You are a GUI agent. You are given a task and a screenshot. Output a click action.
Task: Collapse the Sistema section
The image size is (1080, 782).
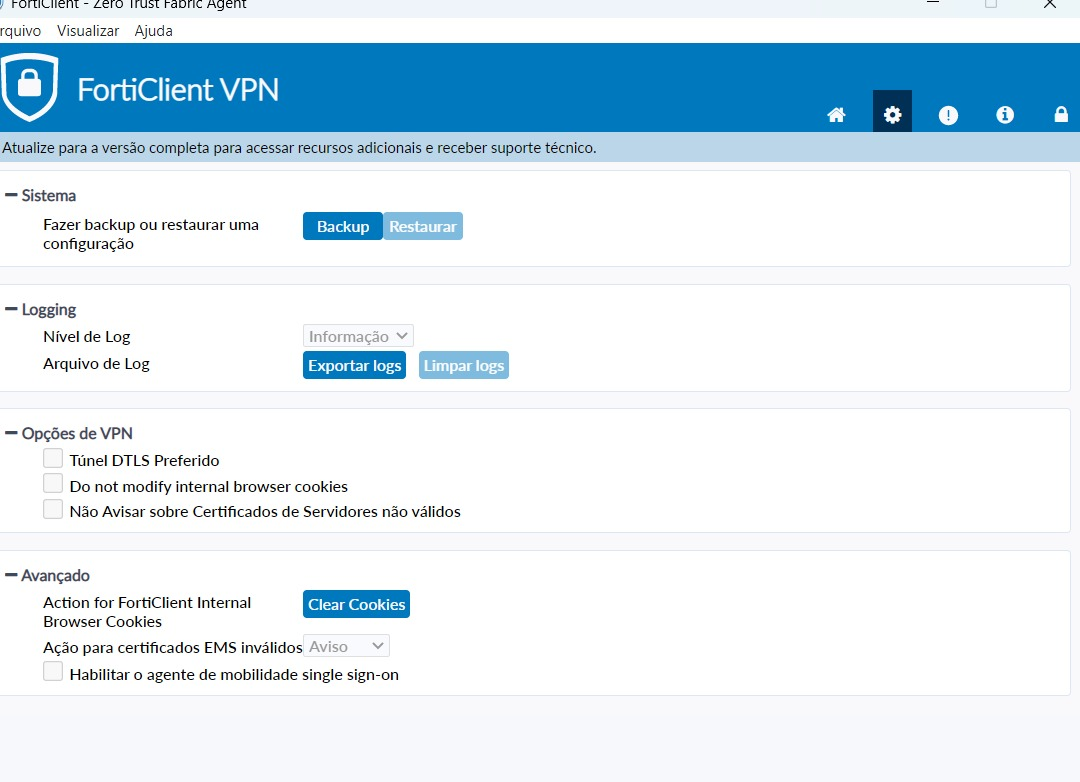click(x=11, y=195)
